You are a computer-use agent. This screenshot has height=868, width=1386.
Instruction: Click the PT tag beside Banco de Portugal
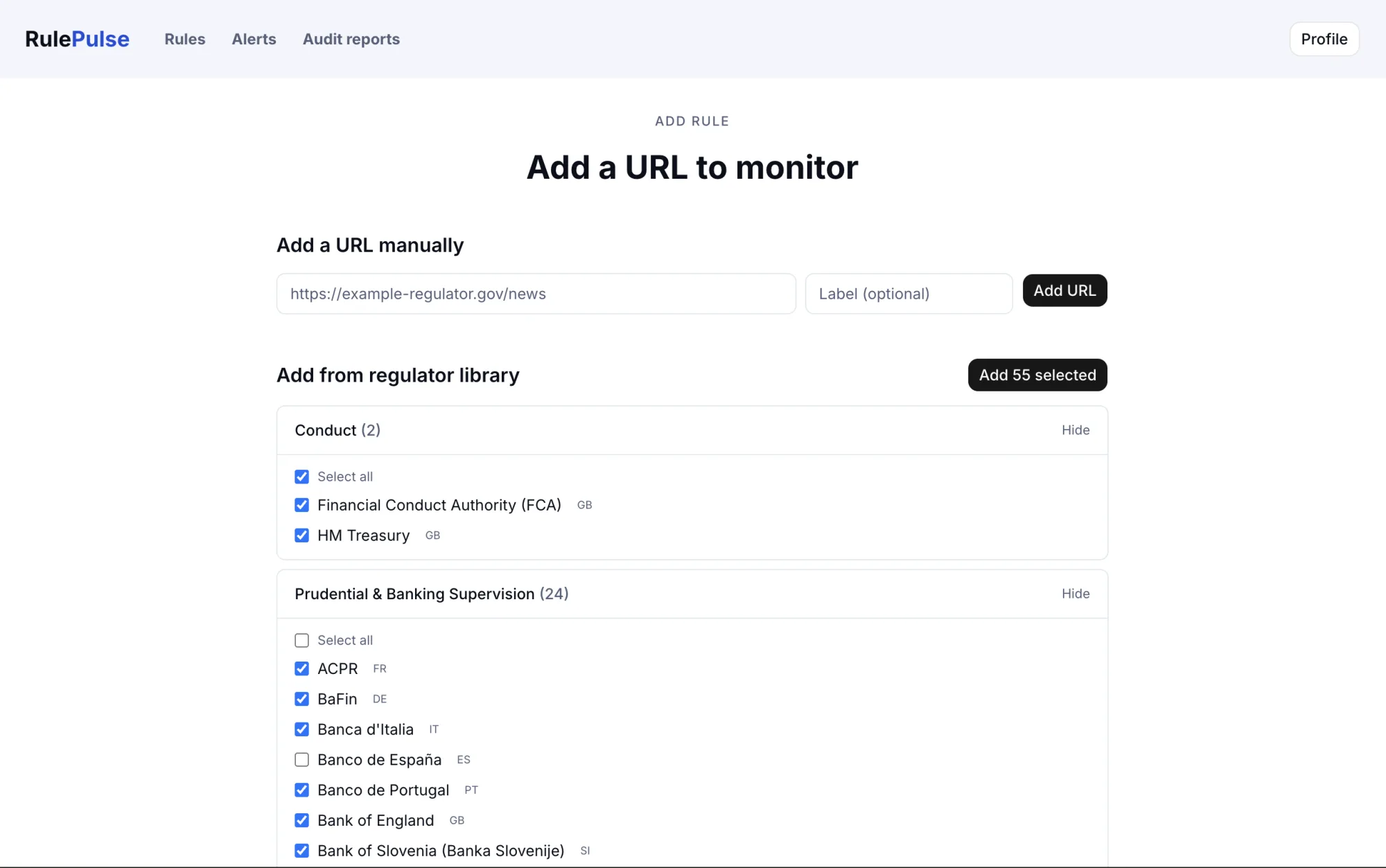471,790
